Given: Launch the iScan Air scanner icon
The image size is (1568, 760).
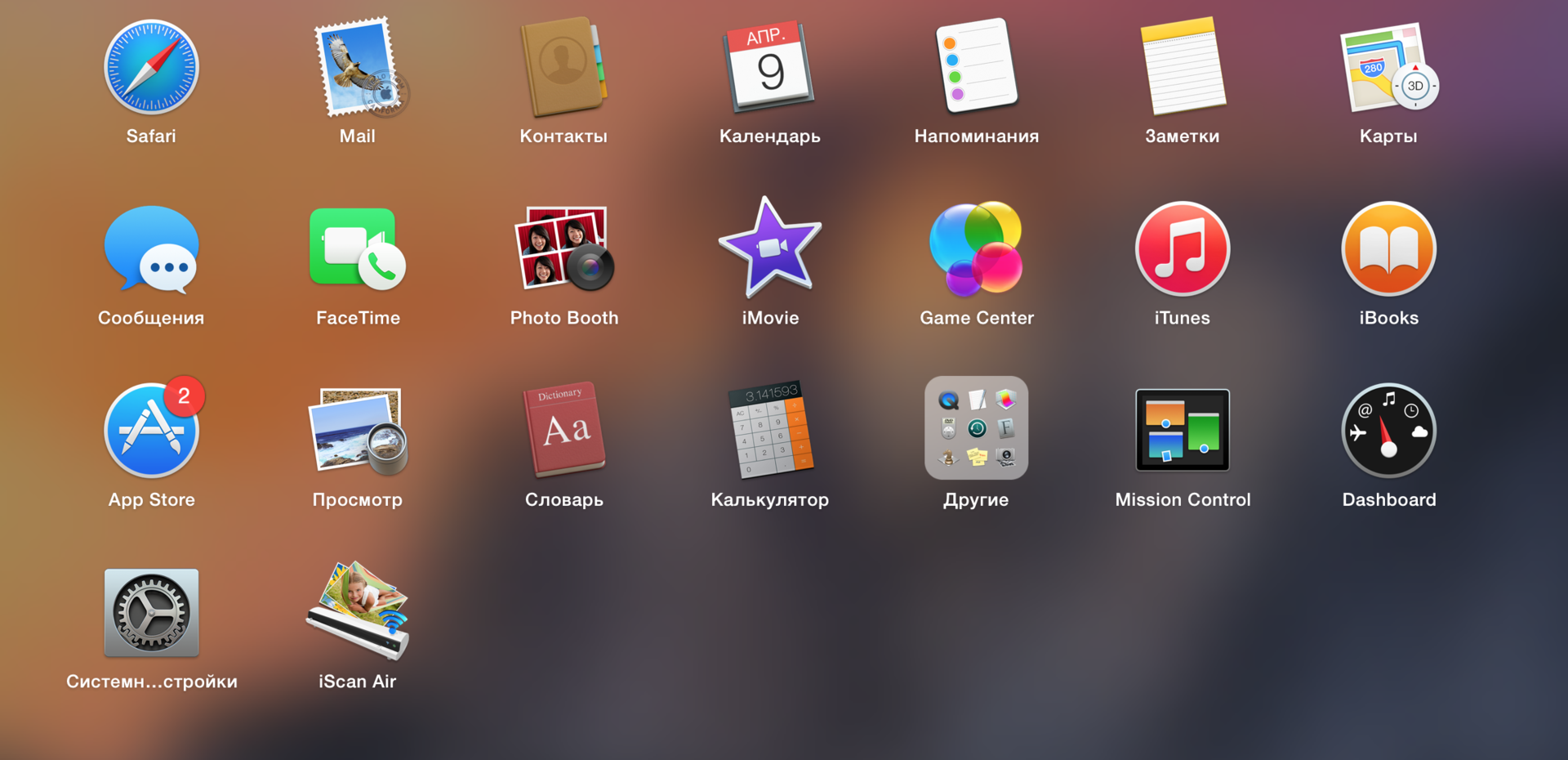Looking at the screenshot, I should coord(358,611).
